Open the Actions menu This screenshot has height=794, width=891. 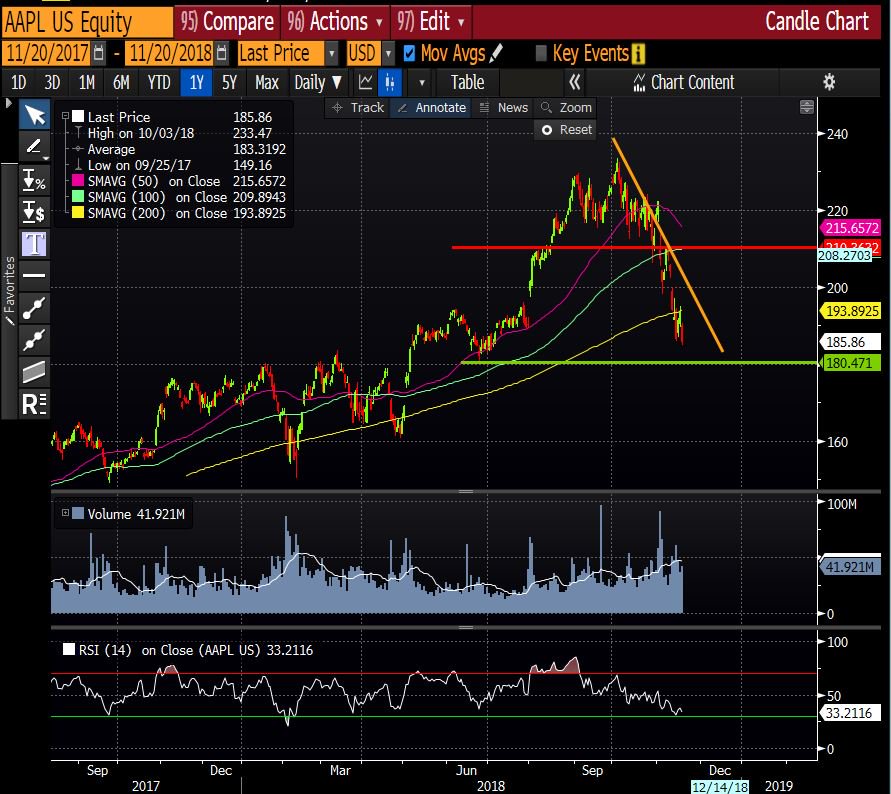pos(335,22)
